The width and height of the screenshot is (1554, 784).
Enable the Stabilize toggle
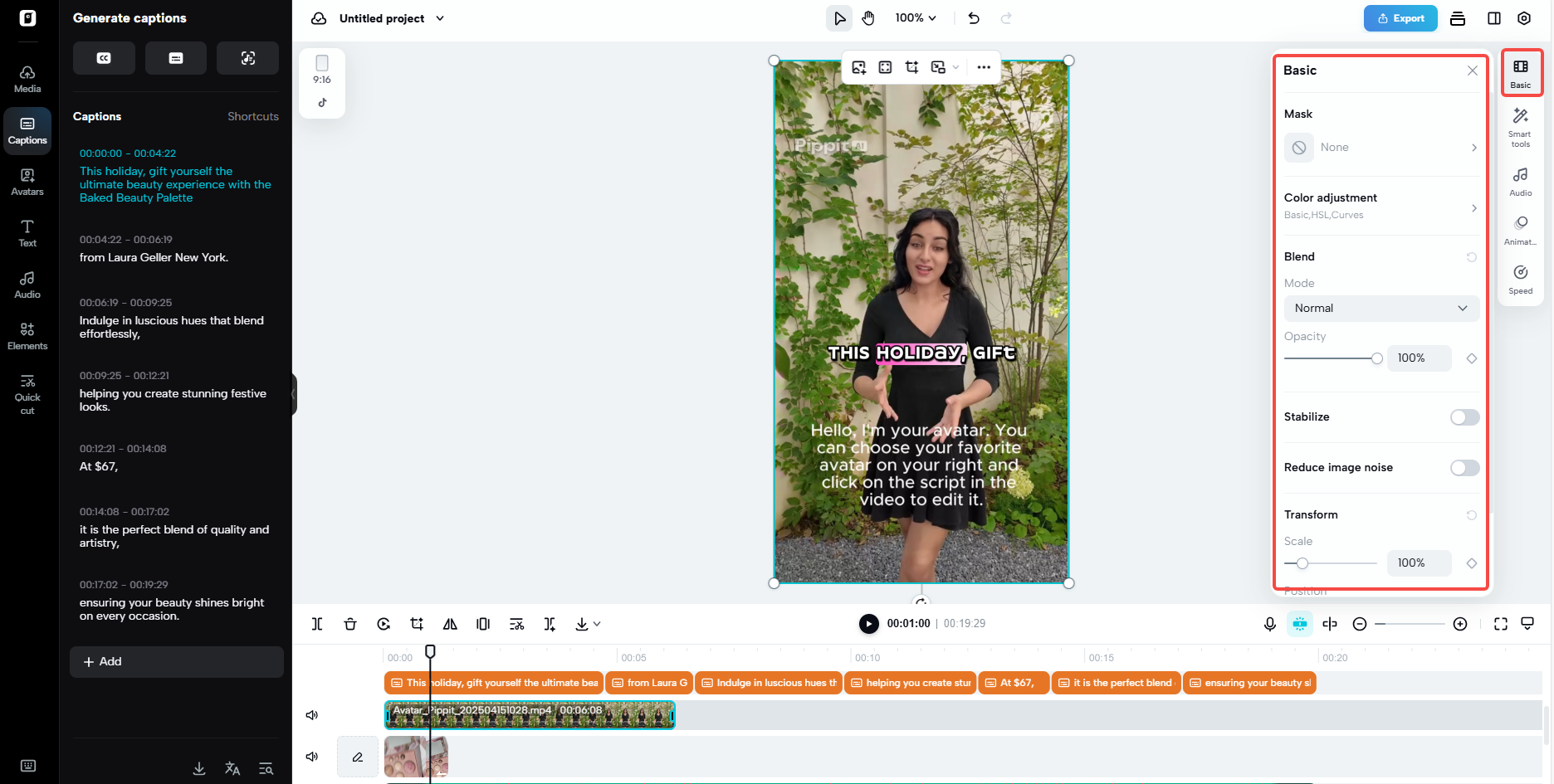click(1464, 417)
